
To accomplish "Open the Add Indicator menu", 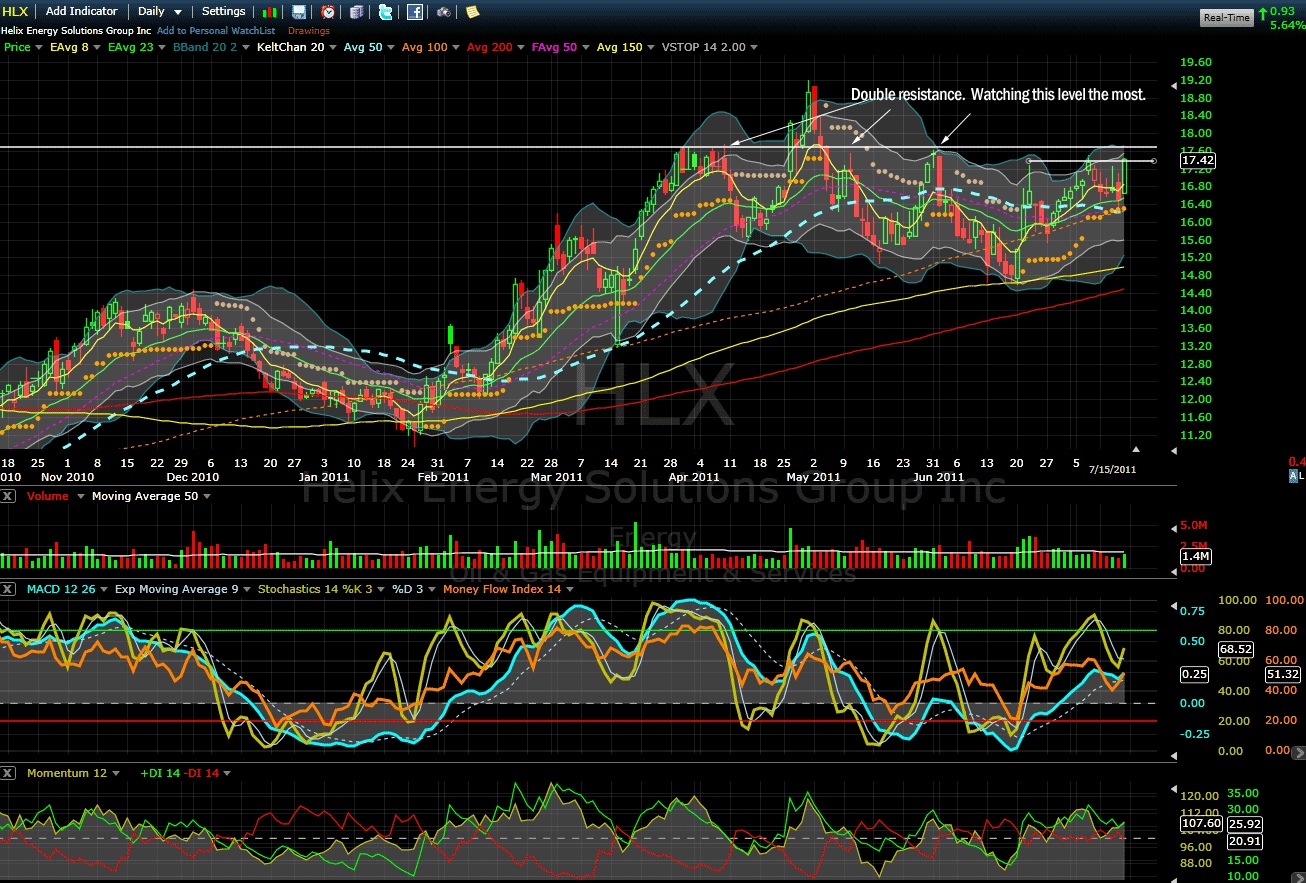I will point(82,11).
